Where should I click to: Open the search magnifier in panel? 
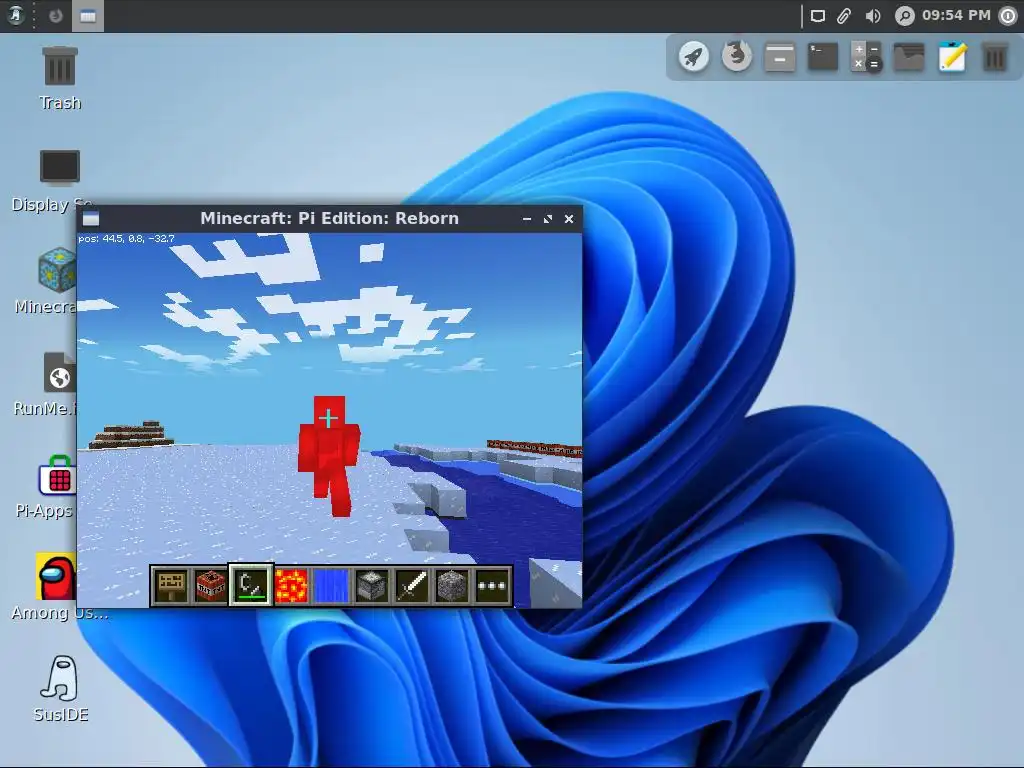tap(904, 16)
